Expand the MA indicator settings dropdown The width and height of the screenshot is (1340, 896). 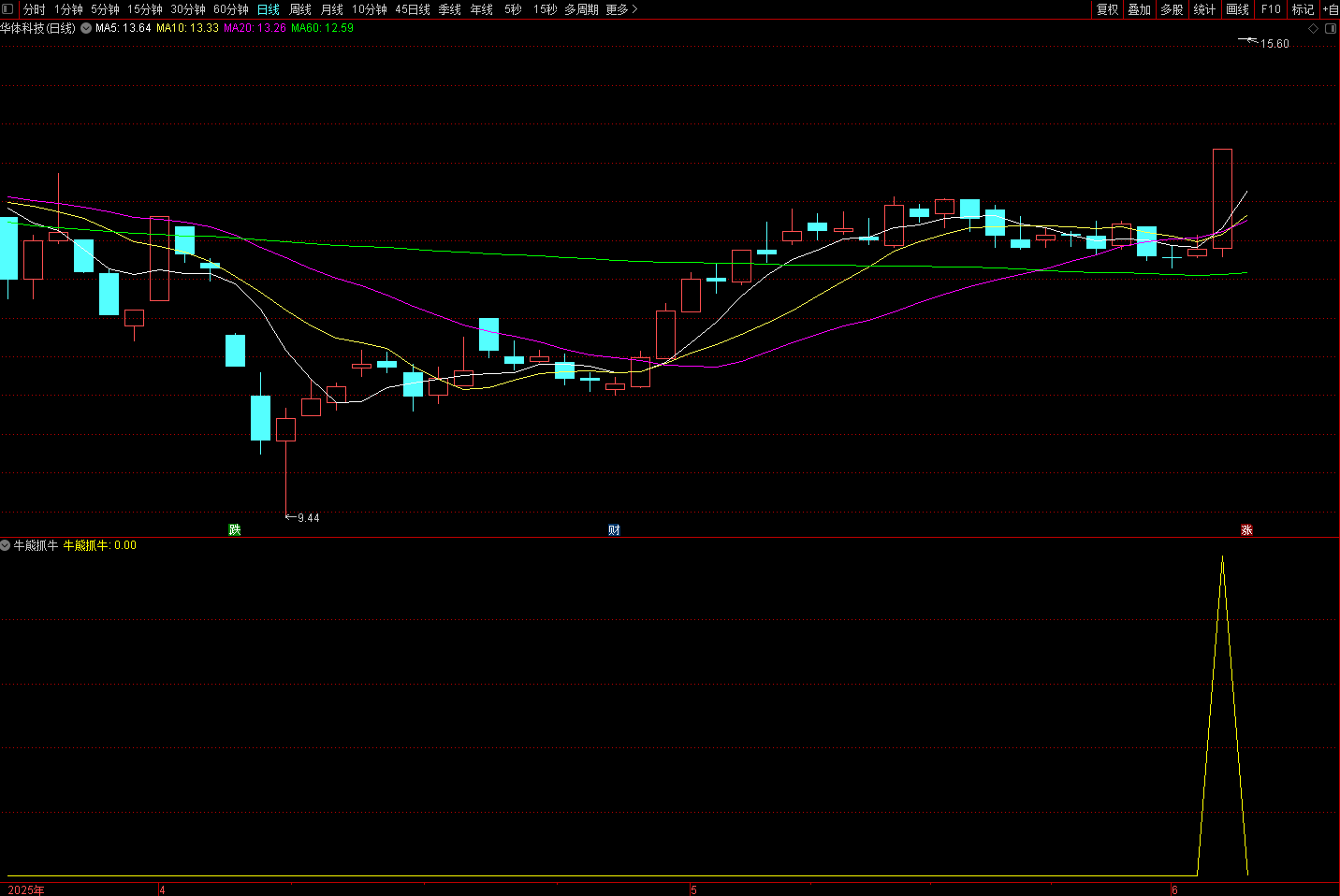[86, 28]
